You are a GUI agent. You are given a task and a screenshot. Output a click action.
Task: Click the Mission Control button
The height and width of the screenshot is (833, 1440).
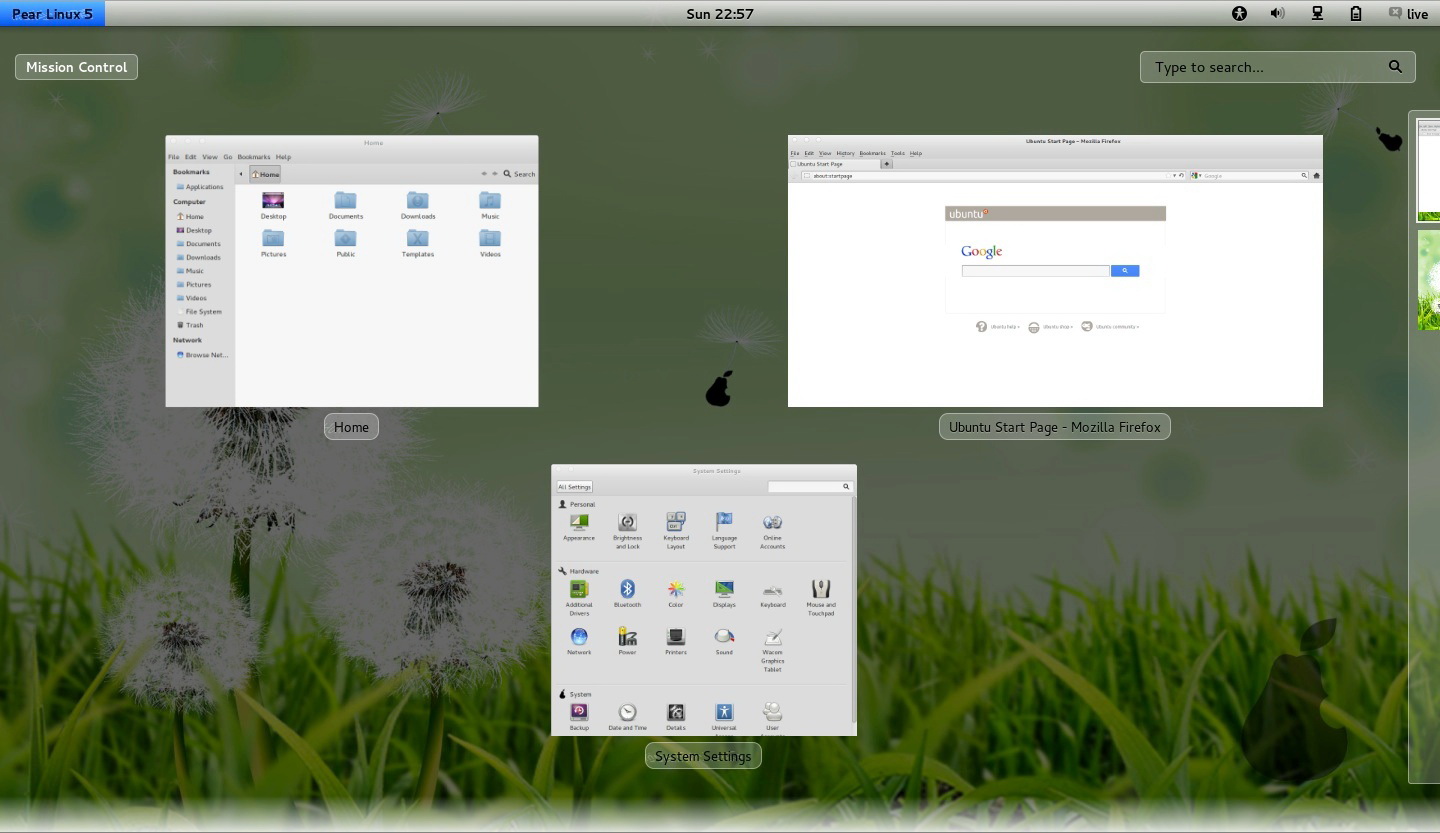tap(76, 67)
